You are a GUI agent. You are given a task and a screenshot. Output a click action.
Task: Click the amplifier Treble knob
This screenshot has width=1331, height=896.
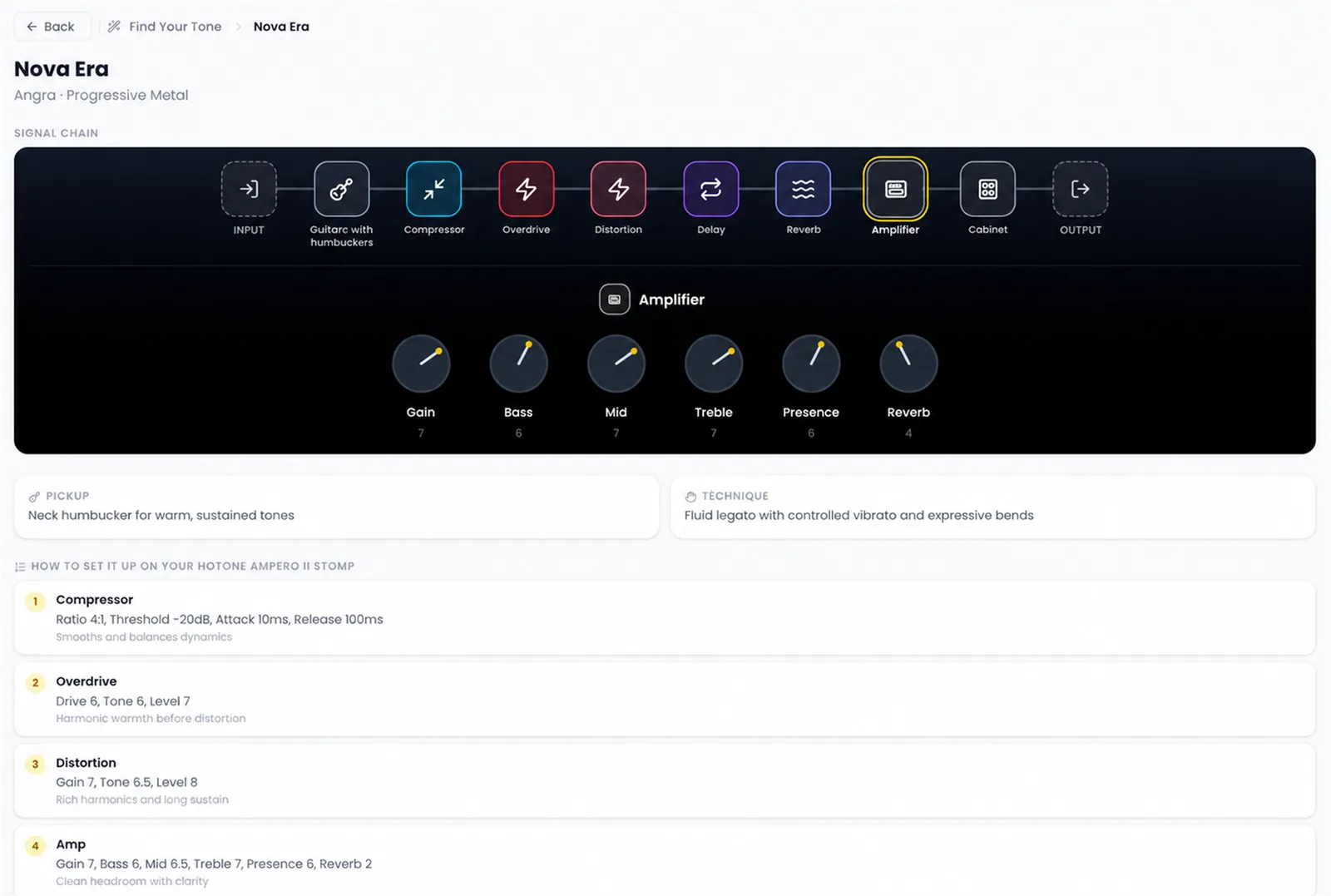click(x=714, y=364)
